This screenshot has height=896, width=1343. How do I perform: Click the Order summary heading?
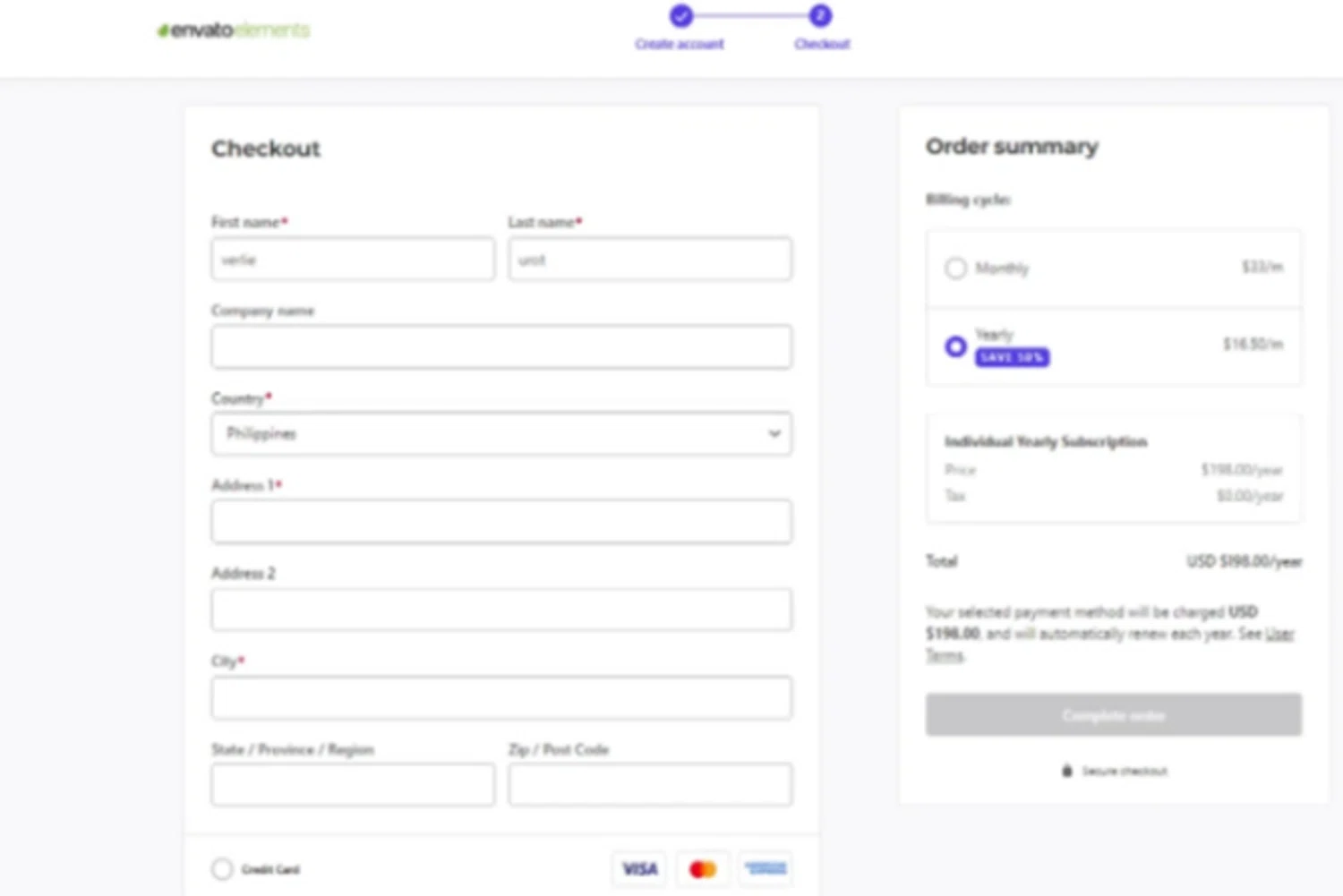[1012, 146]
